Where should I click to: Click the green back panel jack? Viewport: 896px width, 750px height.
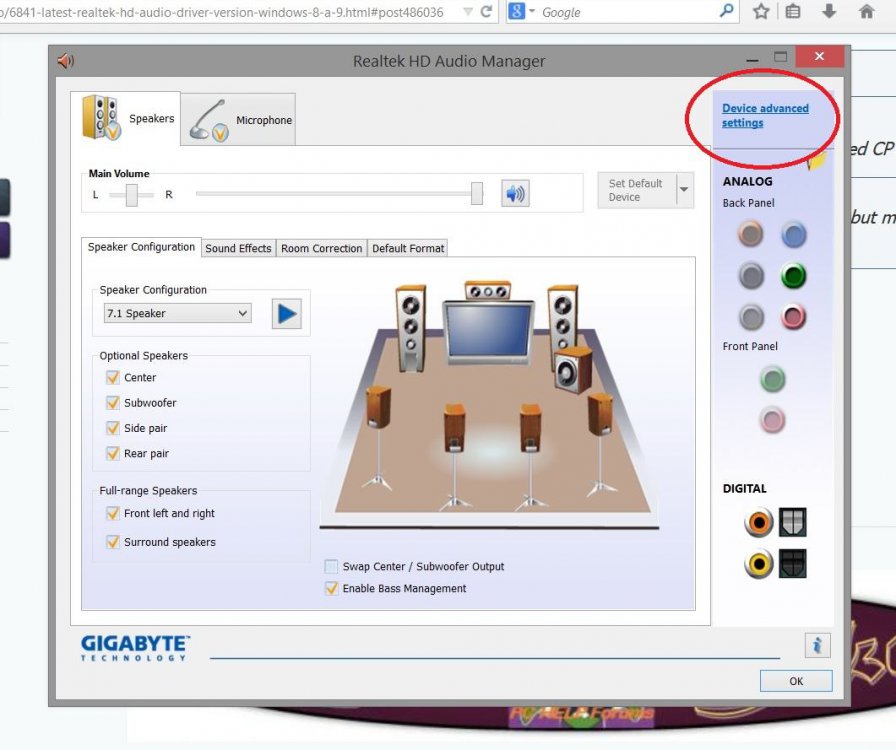tap(793, 276)
